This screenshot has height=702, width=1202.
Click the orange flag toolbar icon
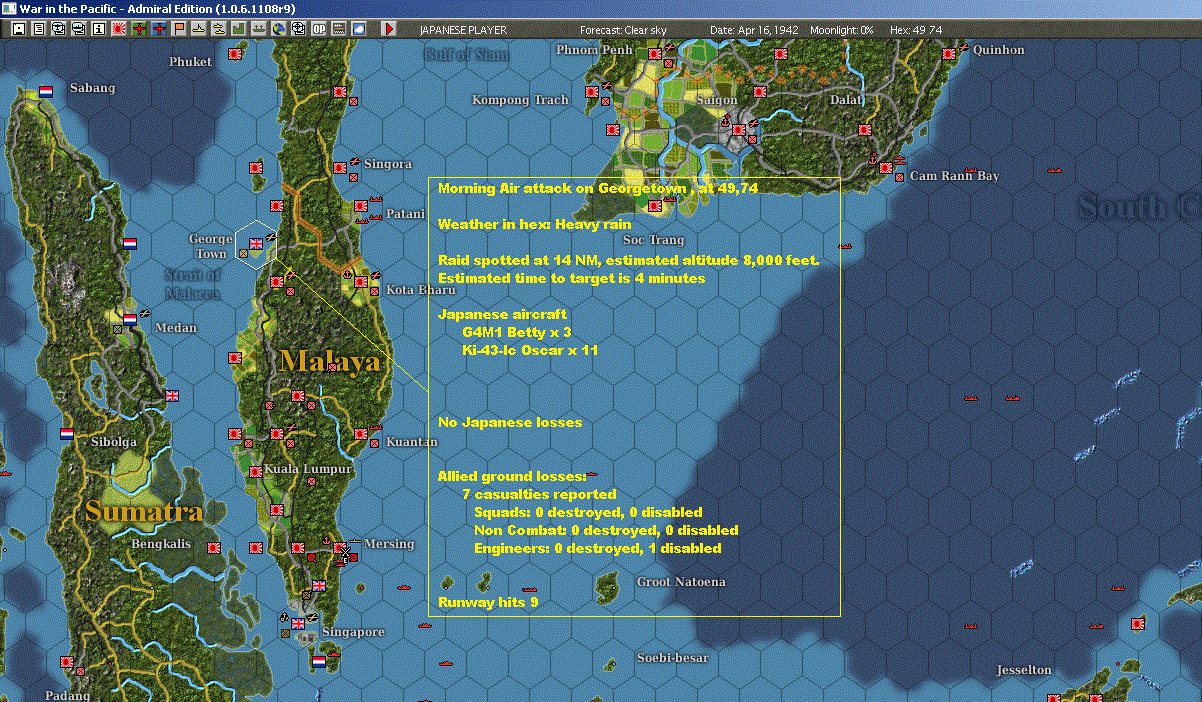tap(179, 29)
